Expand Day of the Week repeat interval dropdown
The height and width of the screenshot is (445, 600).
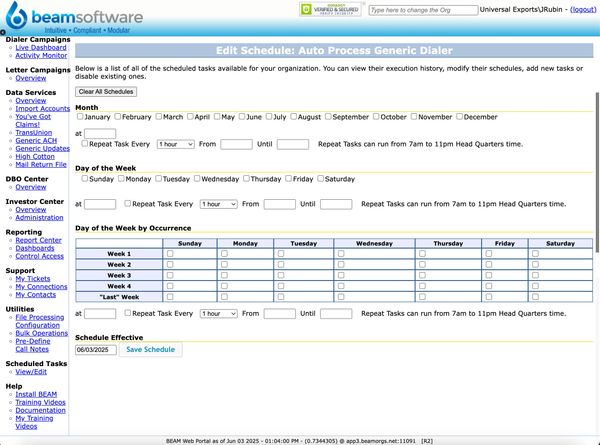(x=219, y=204)
